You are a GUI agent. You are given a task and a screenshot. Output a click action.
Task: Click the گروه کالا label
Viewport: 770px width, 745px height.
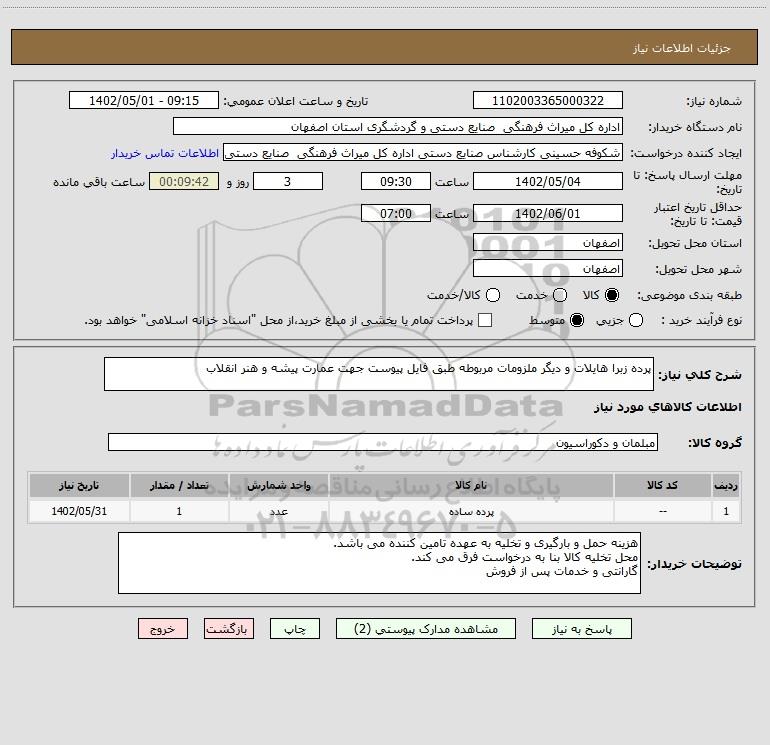[x=715, y=443]
